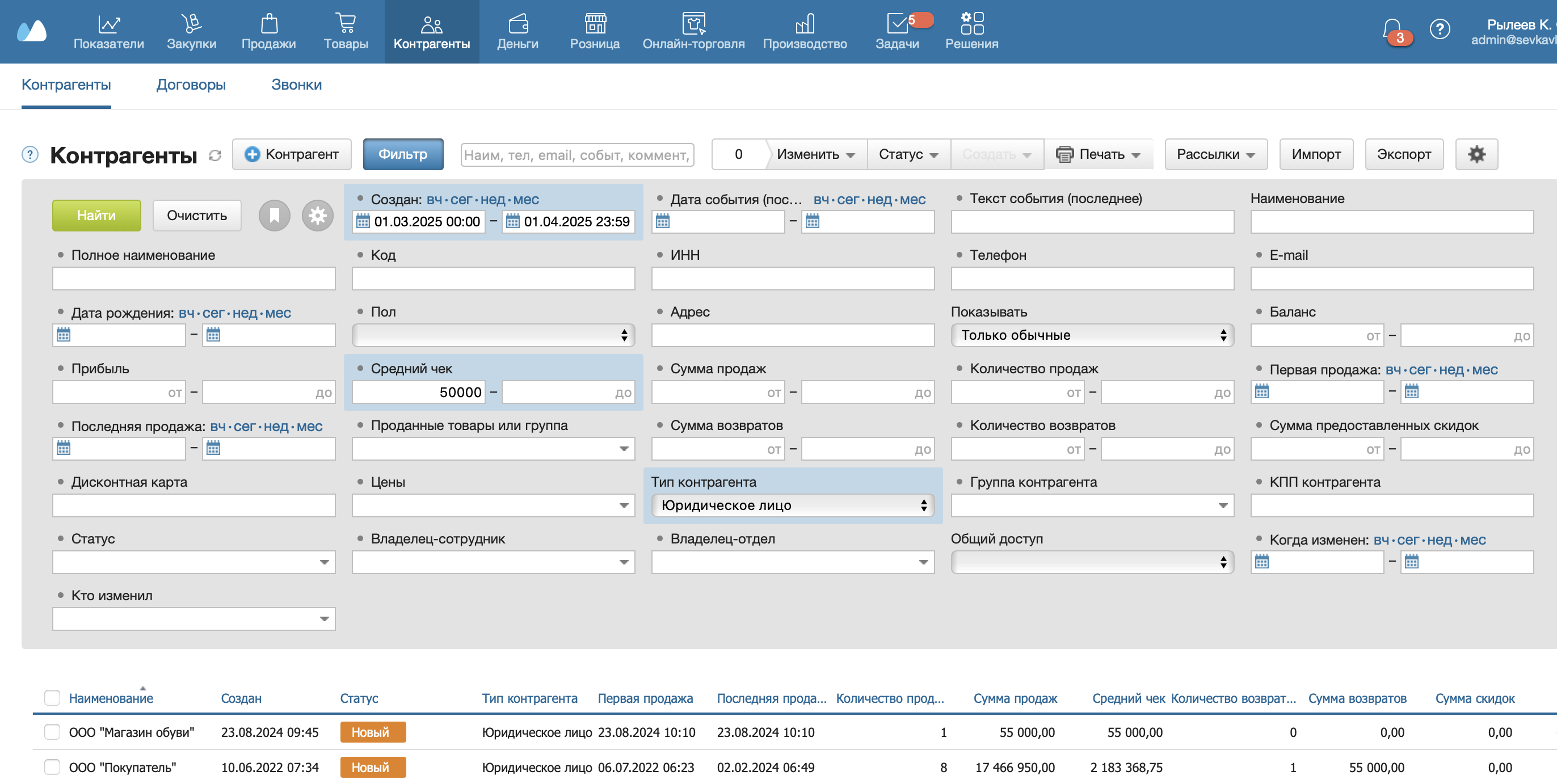Open the Розница store icon
Screen dimensions: 1557x784
coord(595,24)
